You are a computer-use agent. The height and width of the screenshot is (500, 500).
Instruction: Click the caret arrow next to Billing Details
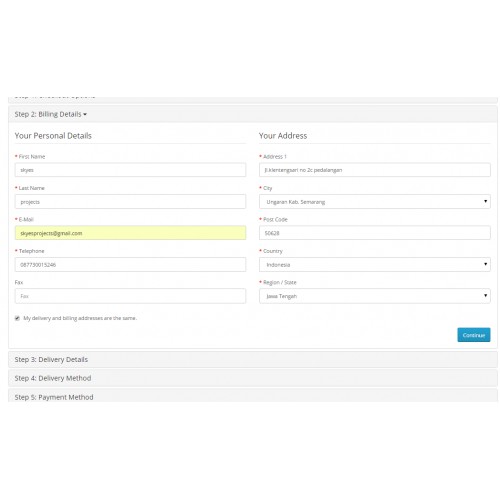point(85,115)
